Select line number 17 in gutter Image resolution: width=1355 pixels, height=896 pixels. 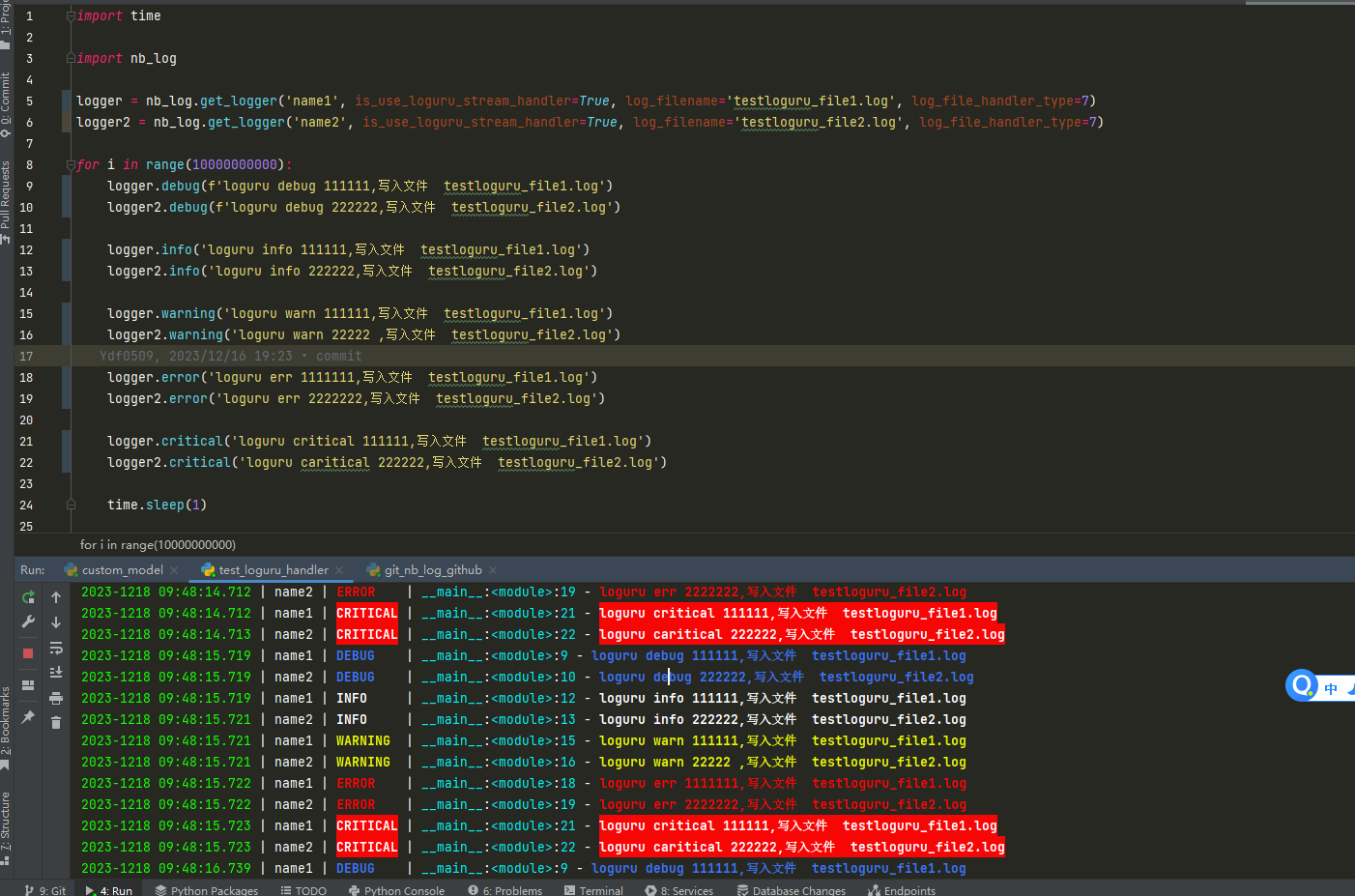coord(26,357)
